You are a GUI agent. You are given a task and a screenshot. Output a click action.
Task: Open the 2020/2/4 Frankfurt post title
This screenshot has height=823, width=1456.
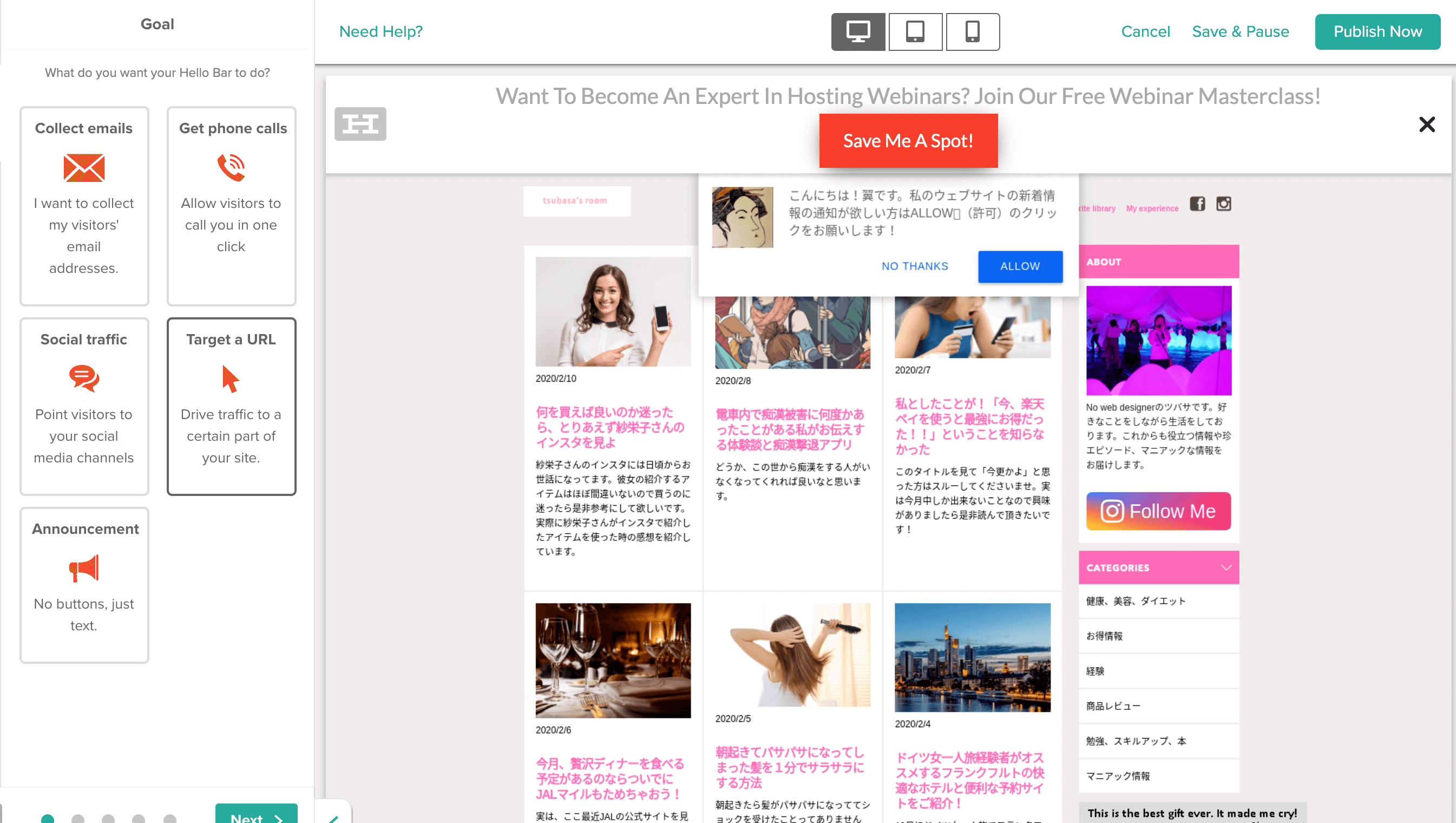point(970,780)
